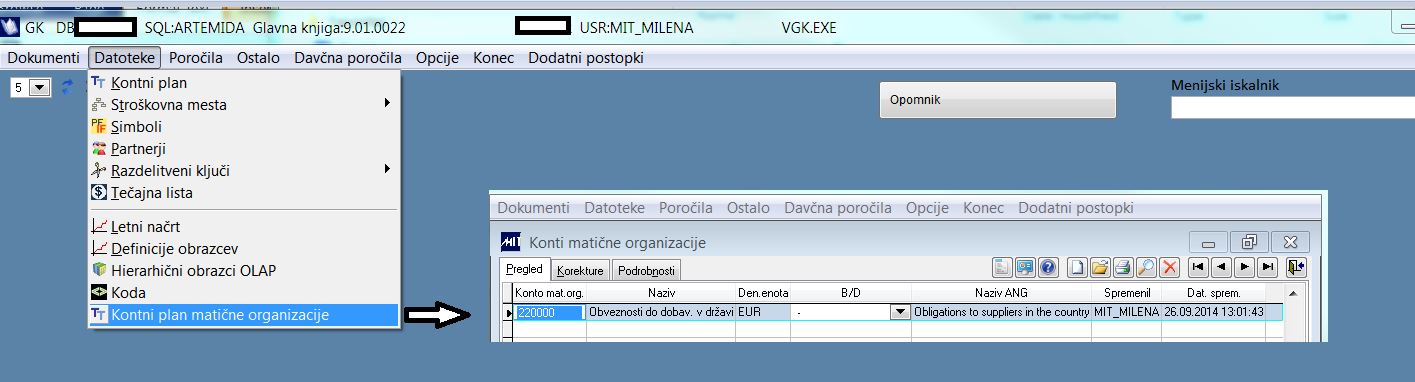Click the open folder icon
The height and width of the screenshot is (382, 1415).
point(1100,267)
